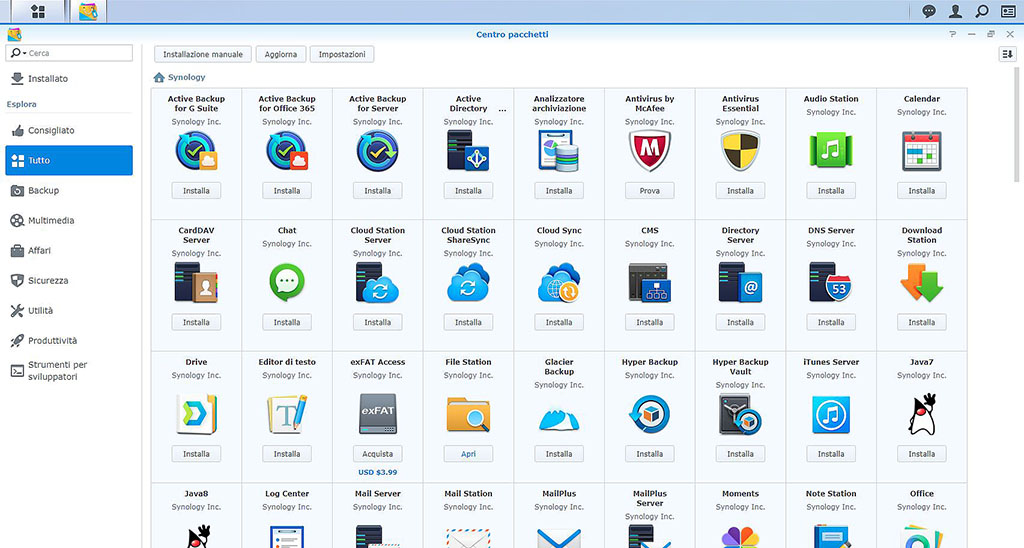Viewport: 1024px width, 548px height.
Task: Click Installa under CardDAV Server
Action: (196, 322)
